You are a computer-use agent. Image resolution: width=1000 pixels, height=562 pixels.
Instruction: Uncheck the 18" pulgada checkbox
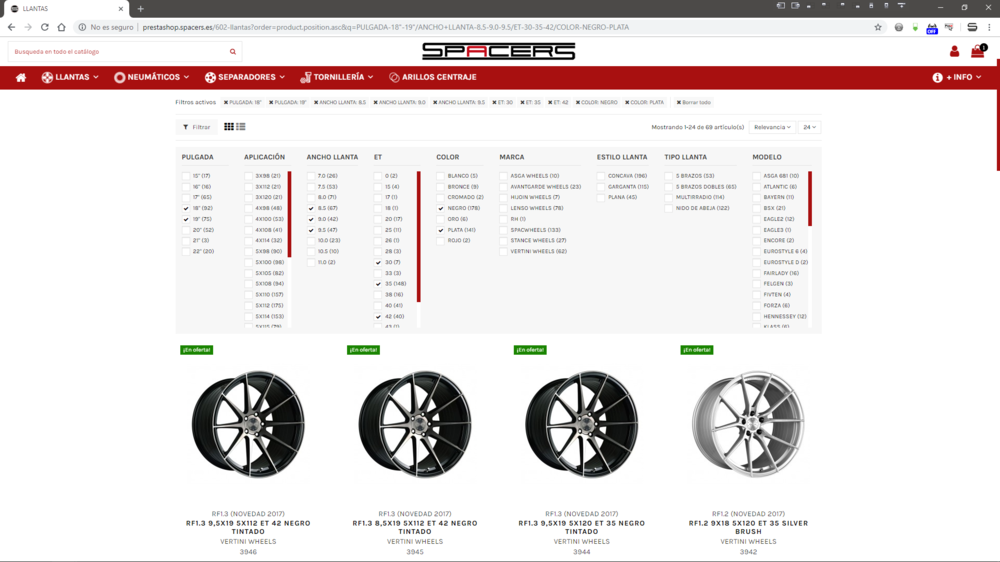click(186, 208)
